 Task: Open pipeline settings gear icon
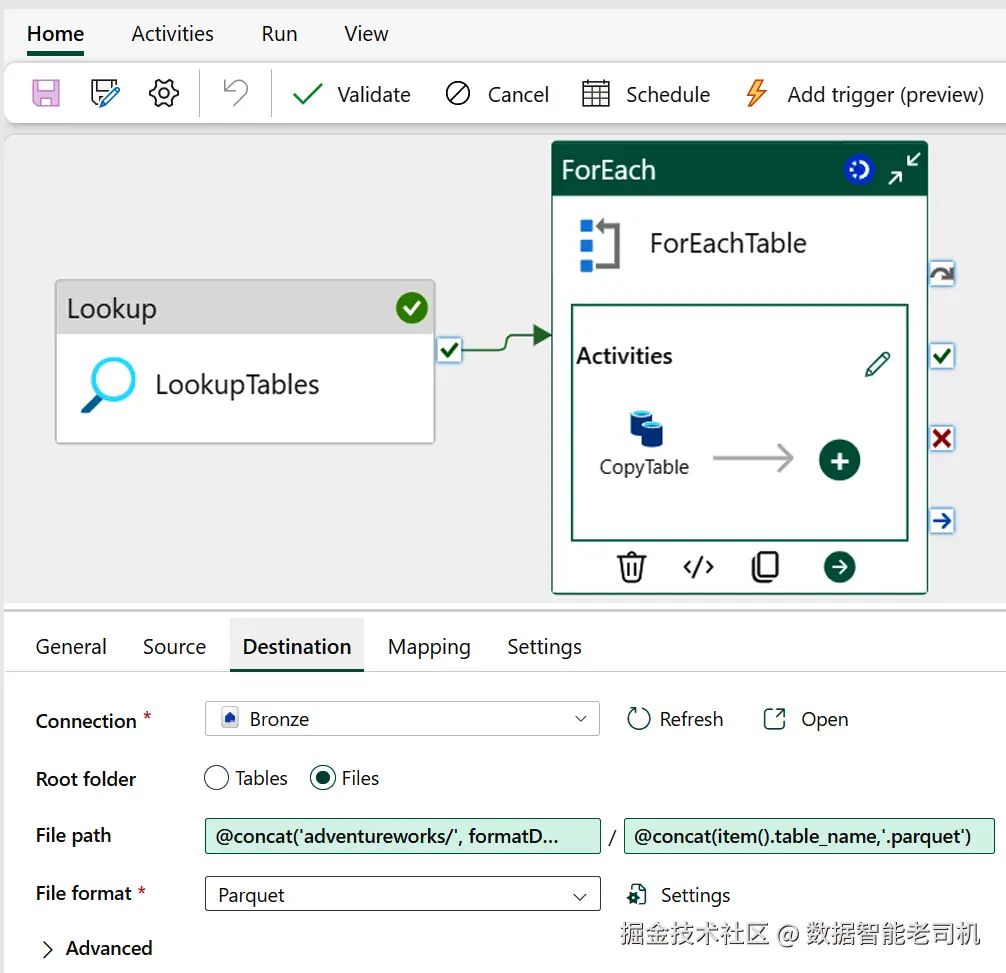point(164,94)
